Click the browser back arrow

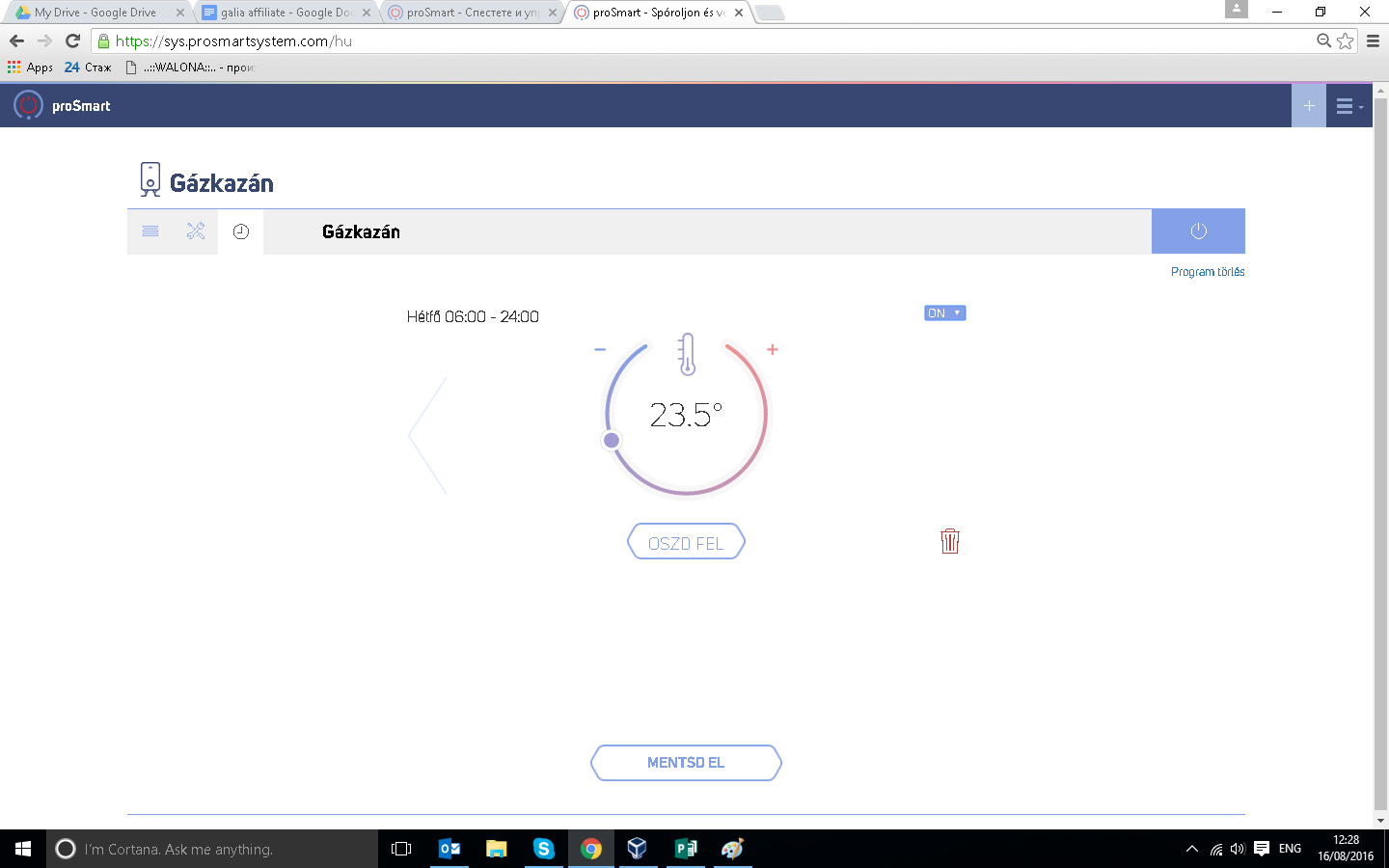[x=16, y=41]
